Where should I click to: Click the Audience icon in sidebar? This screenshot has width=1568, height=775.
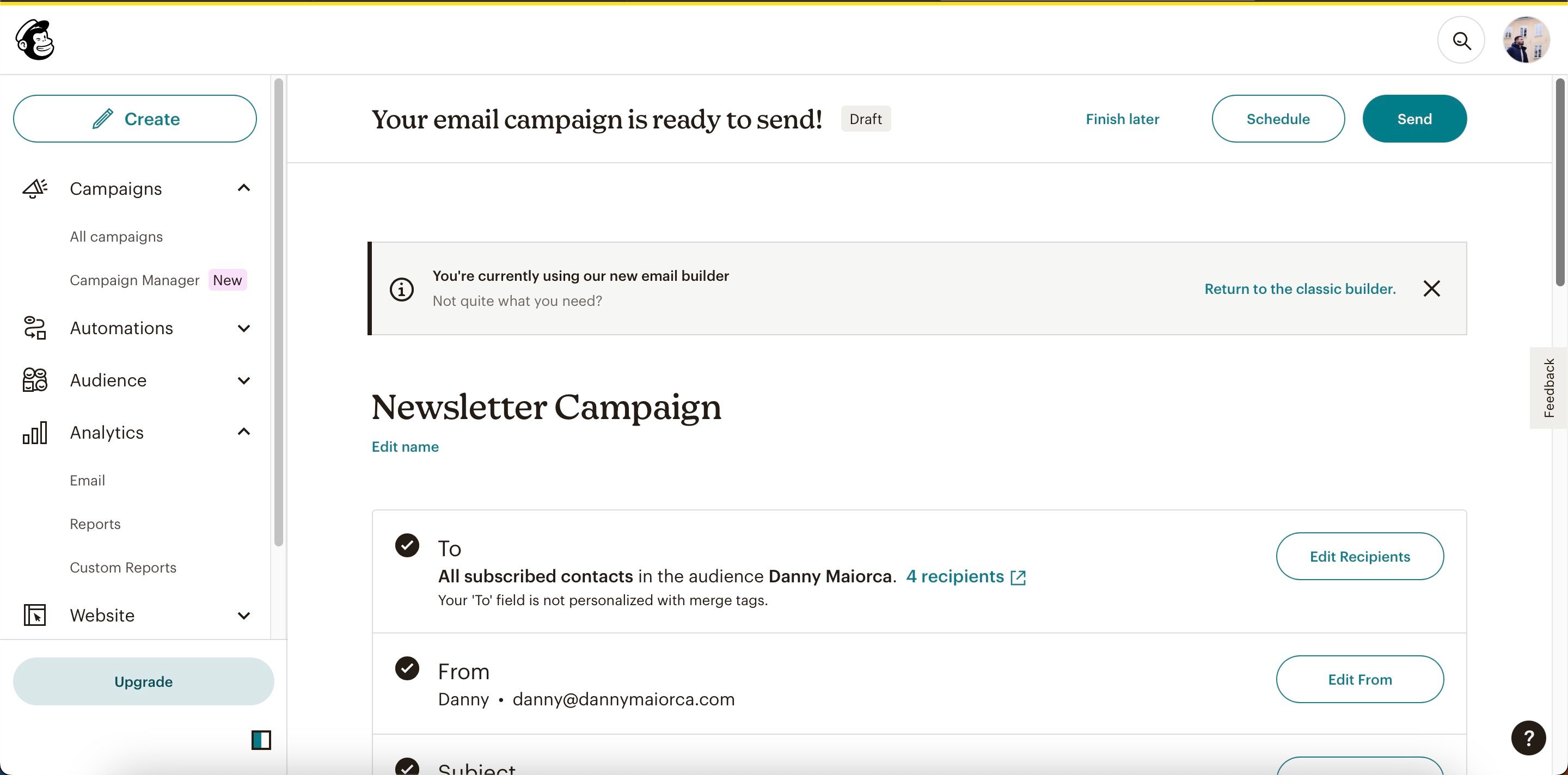[x=34, y=379]
